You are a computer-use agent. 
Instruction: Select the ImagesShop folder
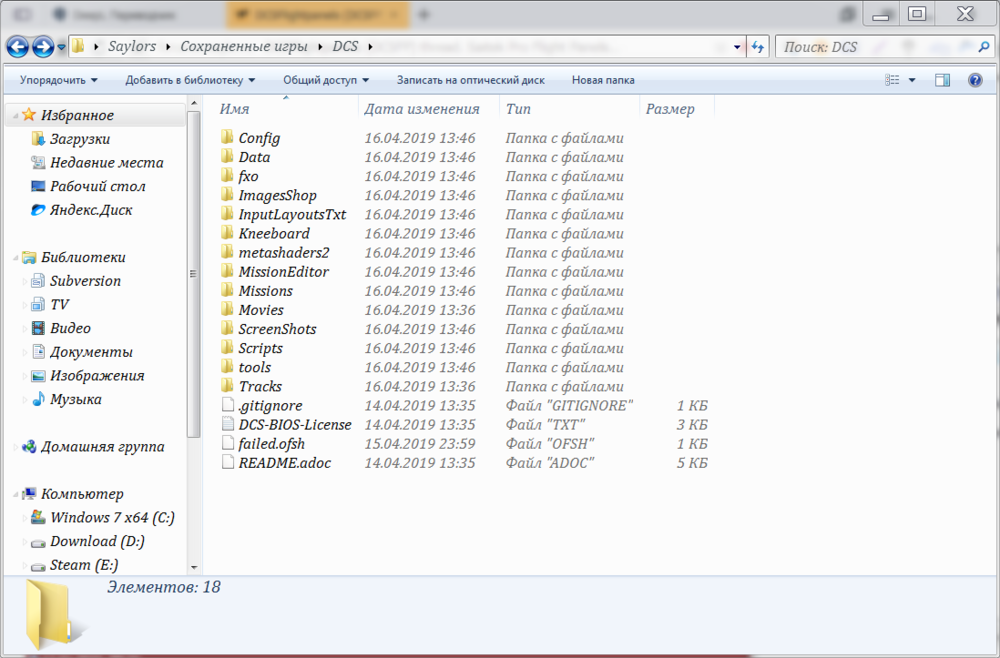[x=268, y=194]
